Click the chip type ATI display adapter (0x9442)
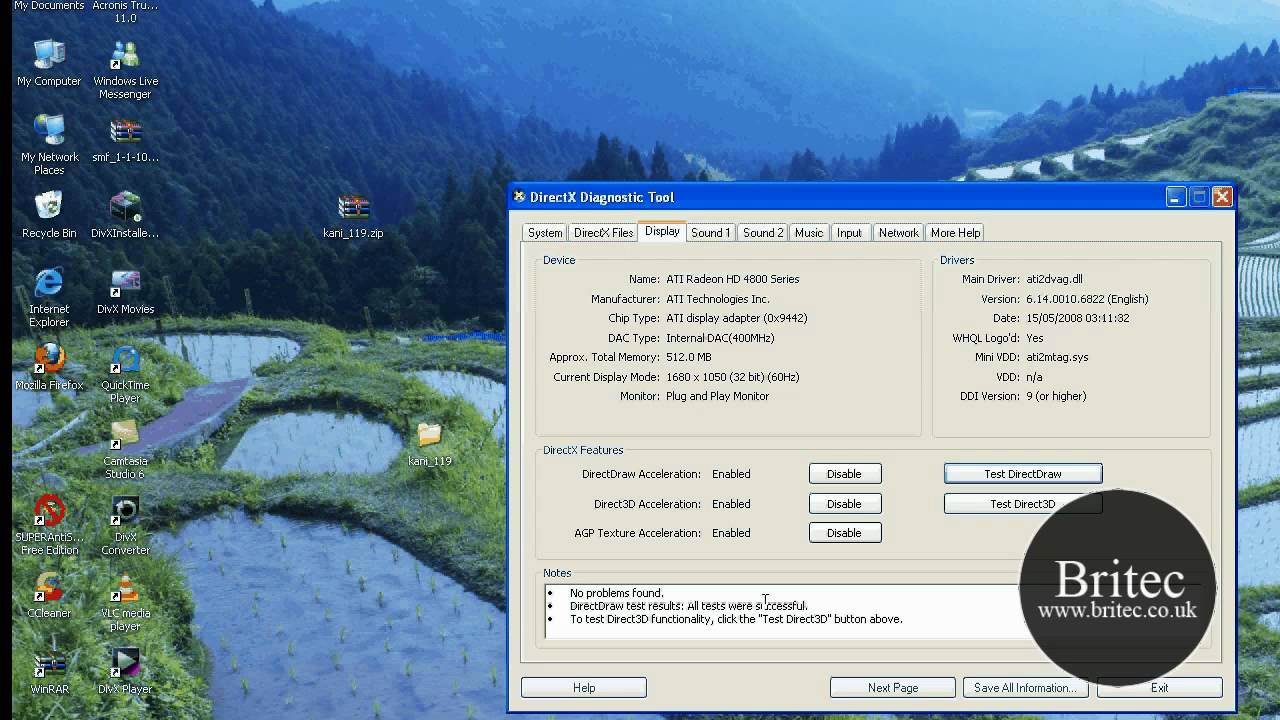This screenshot has height=720, width=1280. point(737,318)
